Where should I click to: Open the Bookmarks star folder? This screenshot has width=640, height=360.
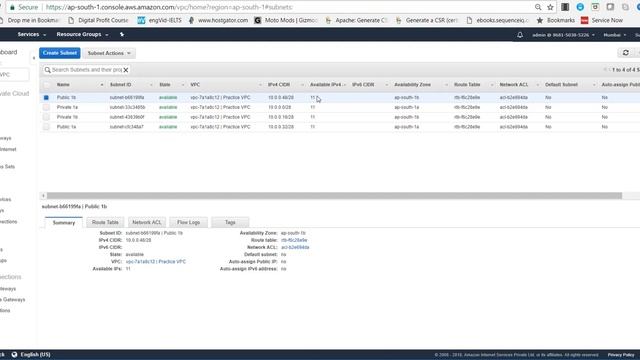(556, 20)
